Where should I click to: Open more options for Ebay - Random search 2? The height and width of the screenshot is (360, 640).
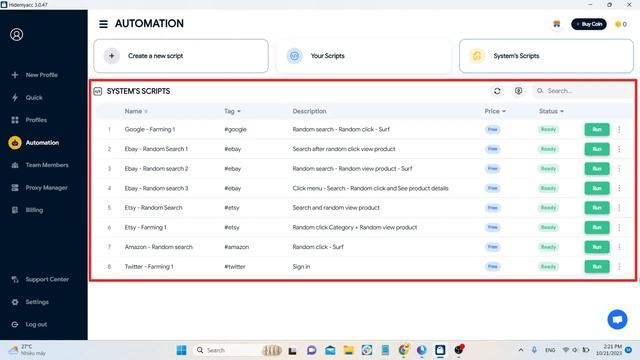tap(619, 169)
